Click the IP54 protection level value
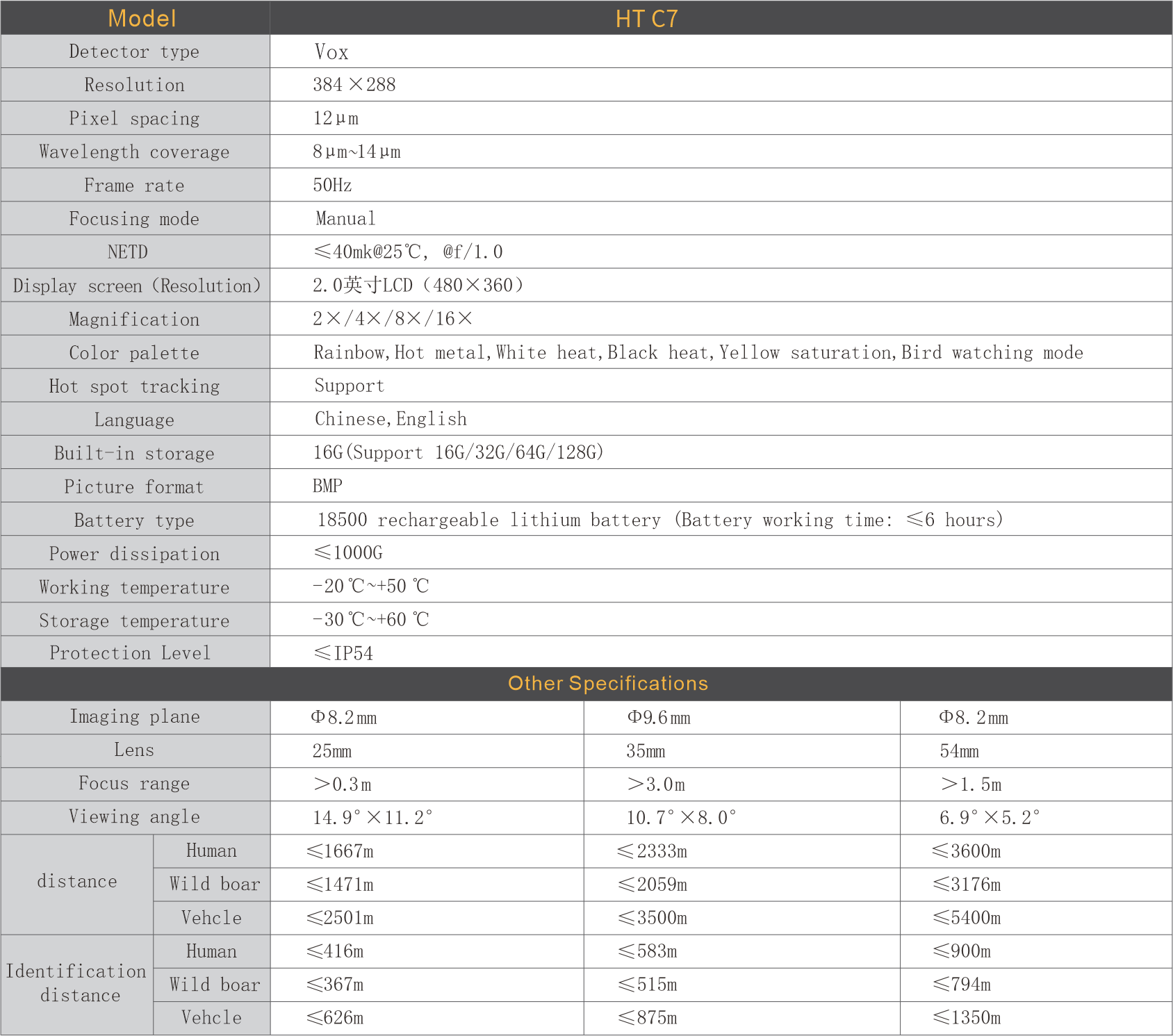Image resolution: width=1173 pixels, height=1036 pixels. pyautogui.click(x=344, y=653)
